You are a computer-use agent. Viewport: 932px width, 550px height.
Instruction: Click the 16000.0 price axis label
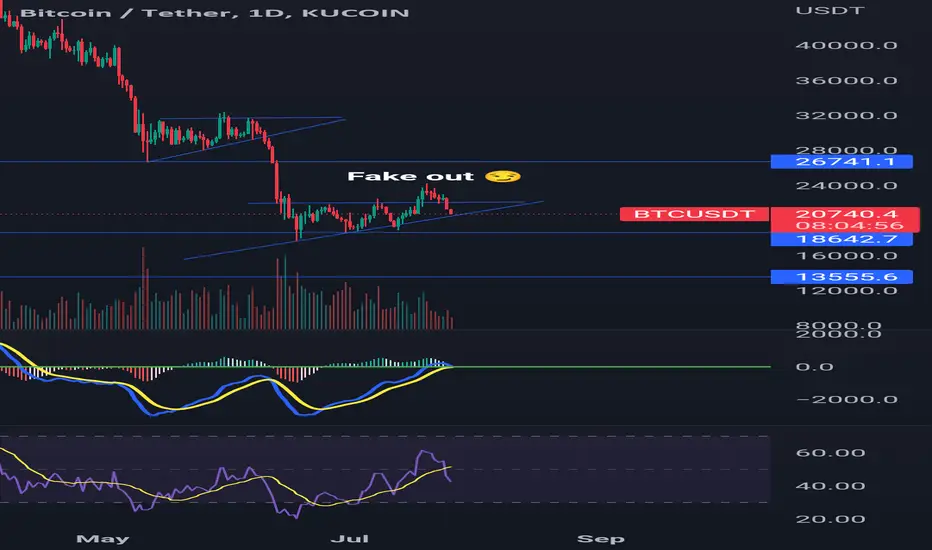click(846, 256)
